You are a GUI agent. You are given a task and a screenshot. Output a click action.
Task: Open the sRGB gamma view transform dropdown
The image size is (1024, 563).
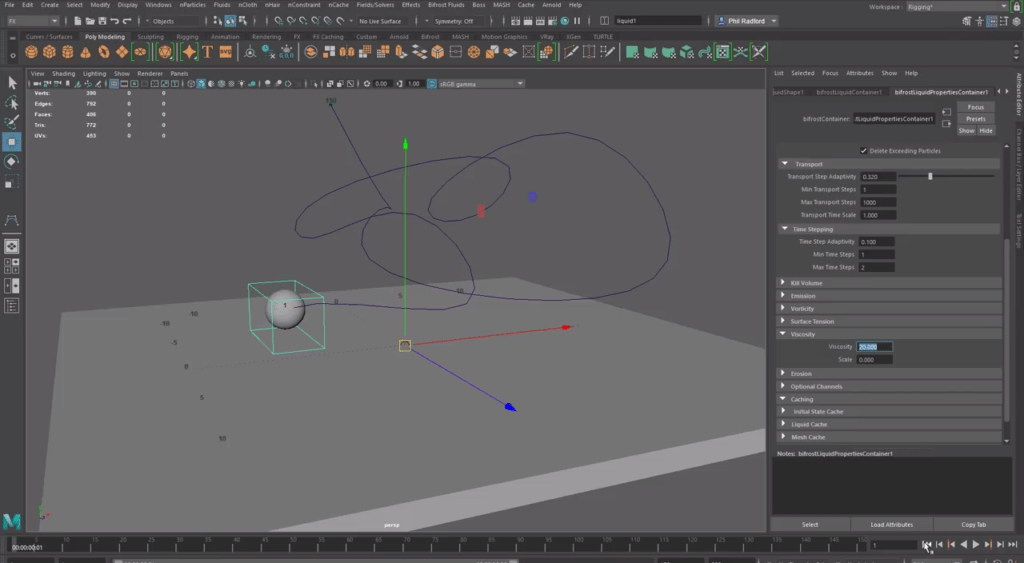(x=481, y=84)
